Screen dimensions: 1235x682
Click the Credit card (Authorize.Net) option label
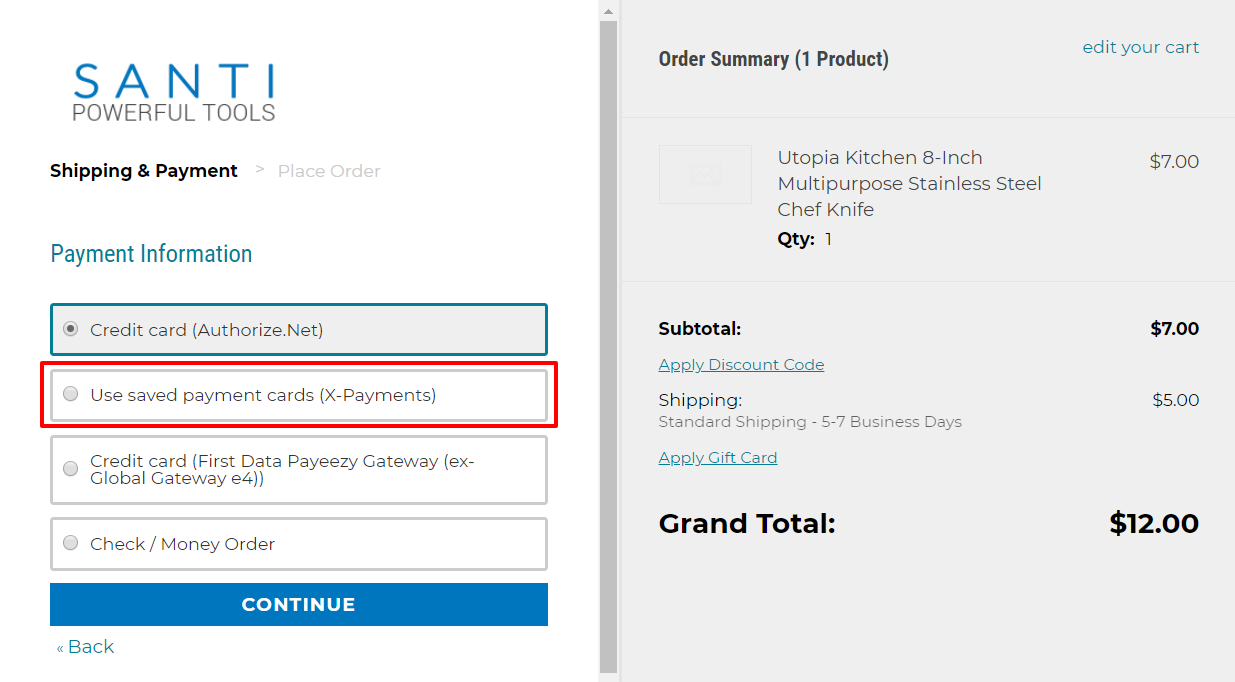pos(207,330)
